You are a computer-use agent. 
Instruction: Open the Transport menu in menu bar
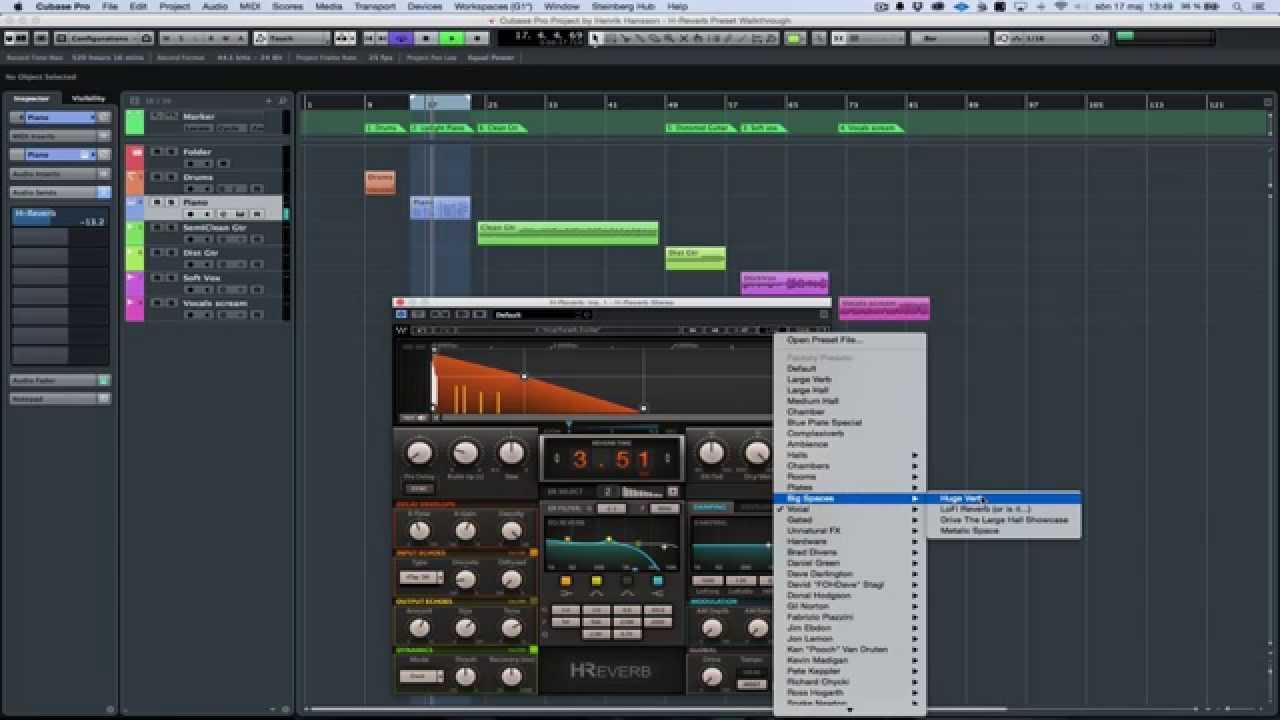(375, 6)
